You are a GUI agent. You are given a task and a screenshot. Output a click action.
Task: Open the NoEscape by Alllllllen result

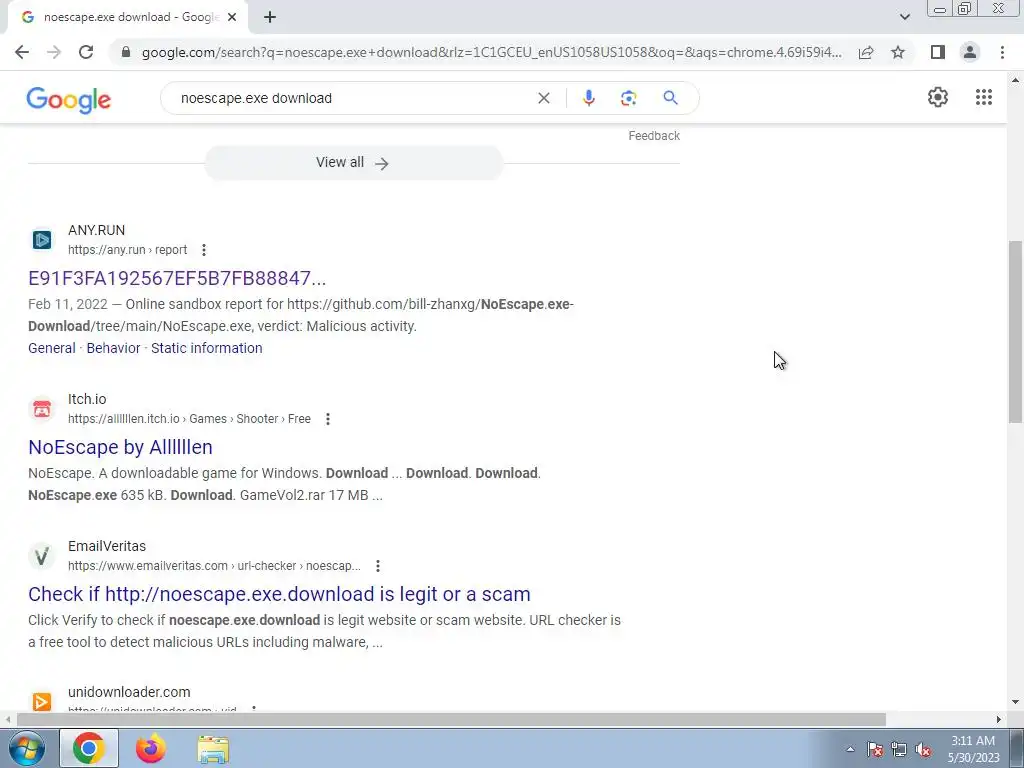pyautogui.click(x=120, y=447)
